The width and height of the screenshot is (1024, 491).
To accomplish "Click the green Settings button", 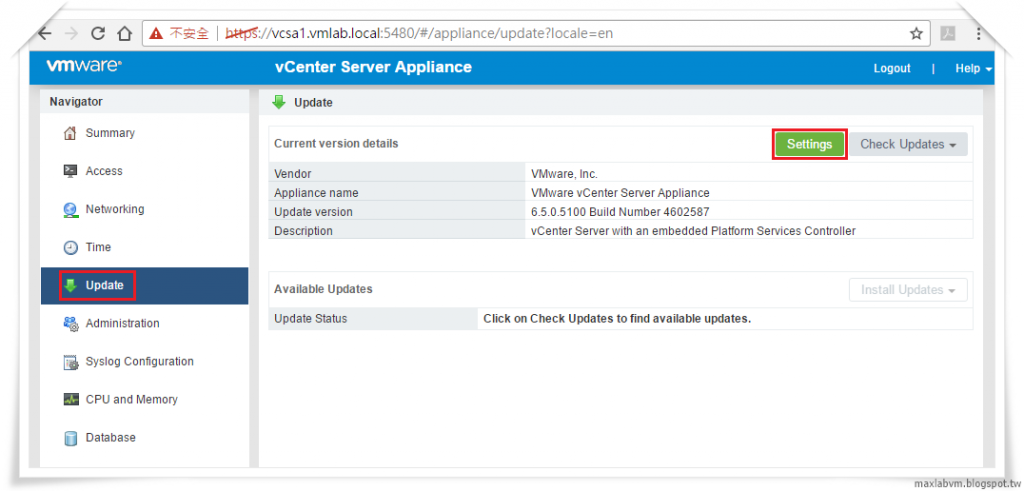I will [809, 144].
